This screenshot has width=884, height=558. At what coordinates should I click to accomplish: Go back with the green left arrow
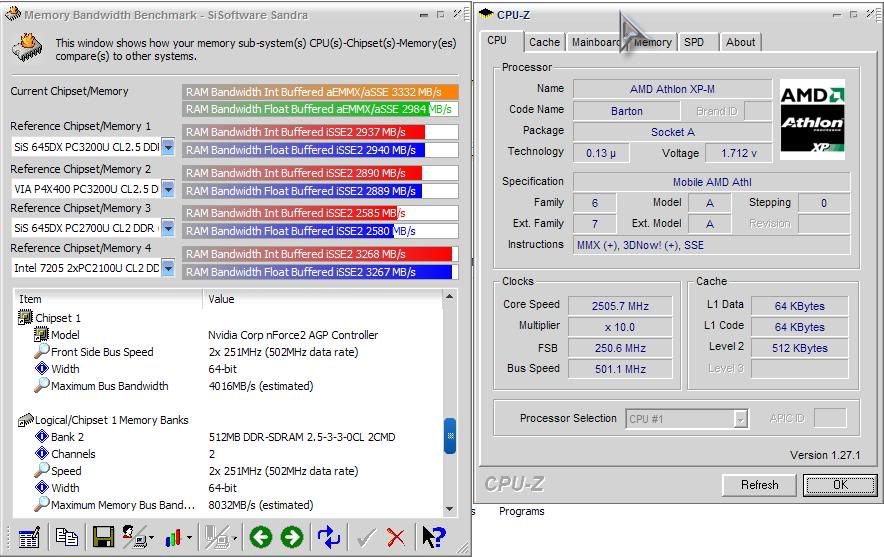click(260, 537)
